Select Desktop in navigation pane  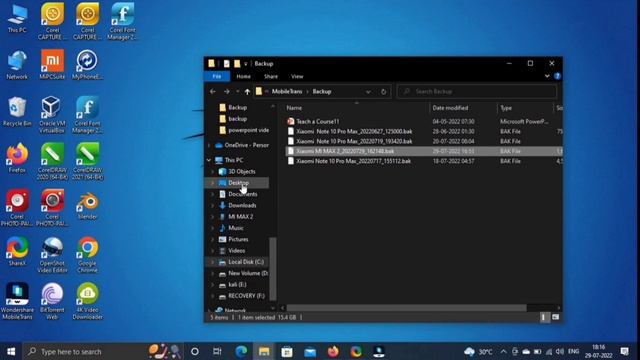[238, 182]
